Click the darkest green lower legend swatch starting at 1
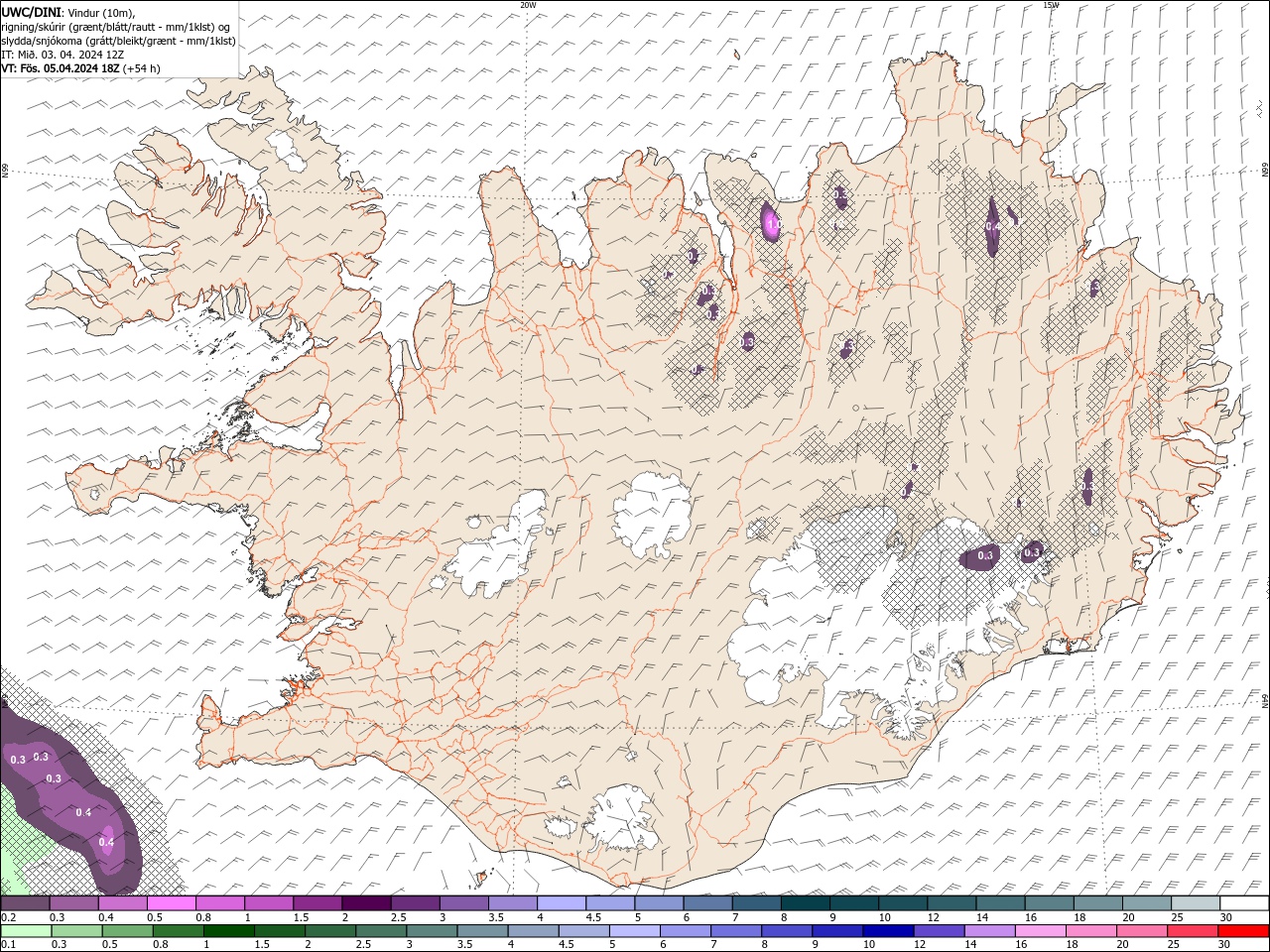The width and height of the screenshot is (1270, 952). [x=228, y=931]
